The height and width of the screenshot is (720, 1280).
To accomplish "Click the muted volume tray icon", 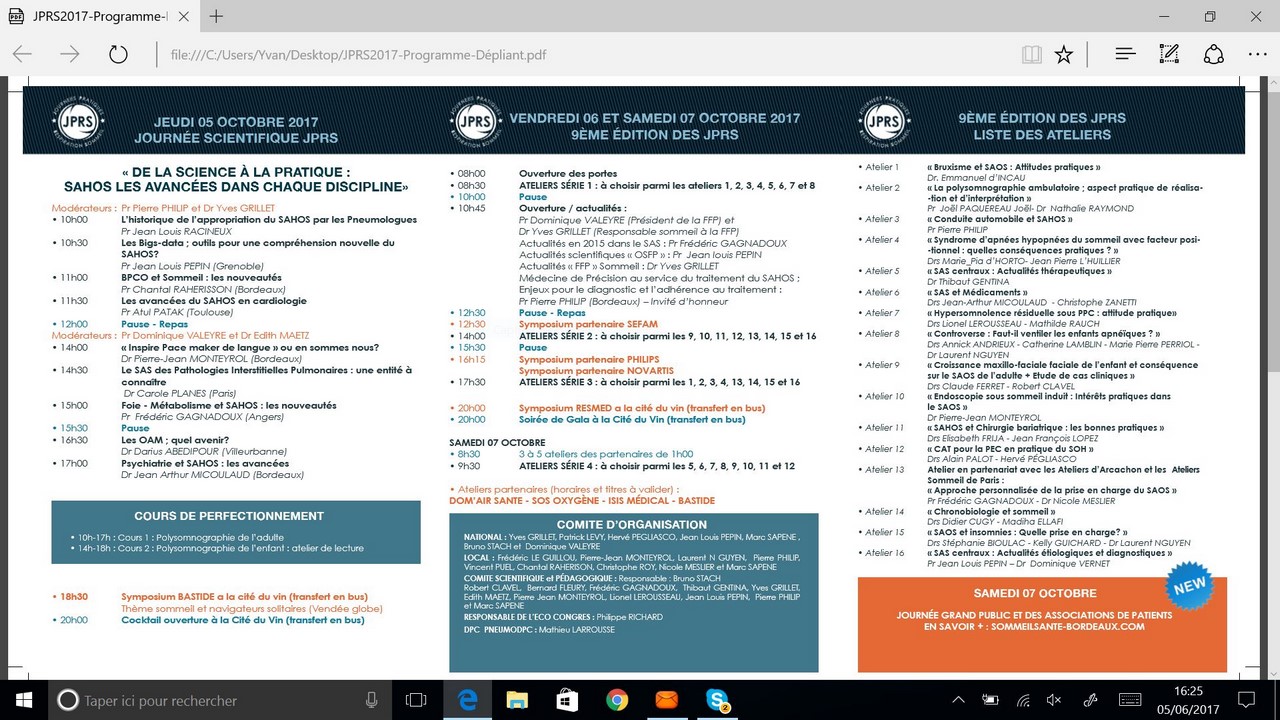I will [x=1054, y=700].
